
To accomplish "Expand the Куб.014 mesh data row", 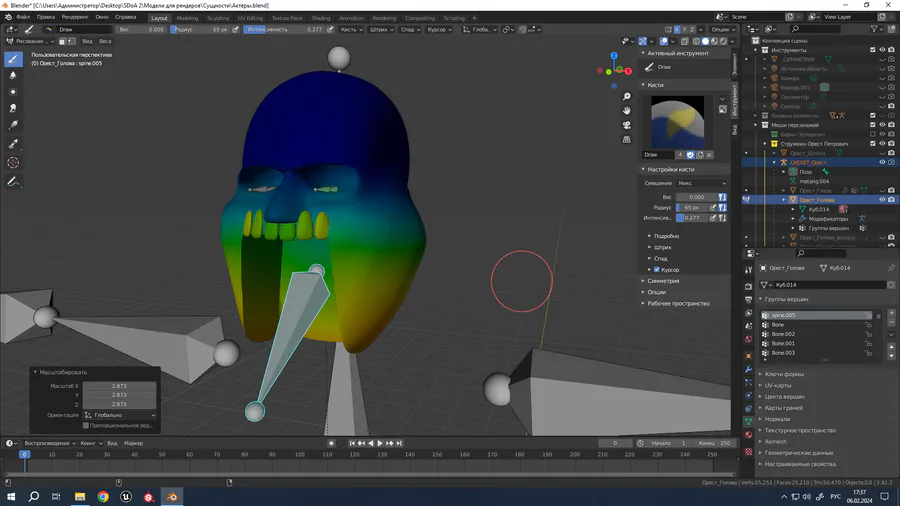I will tap(793, 209).
